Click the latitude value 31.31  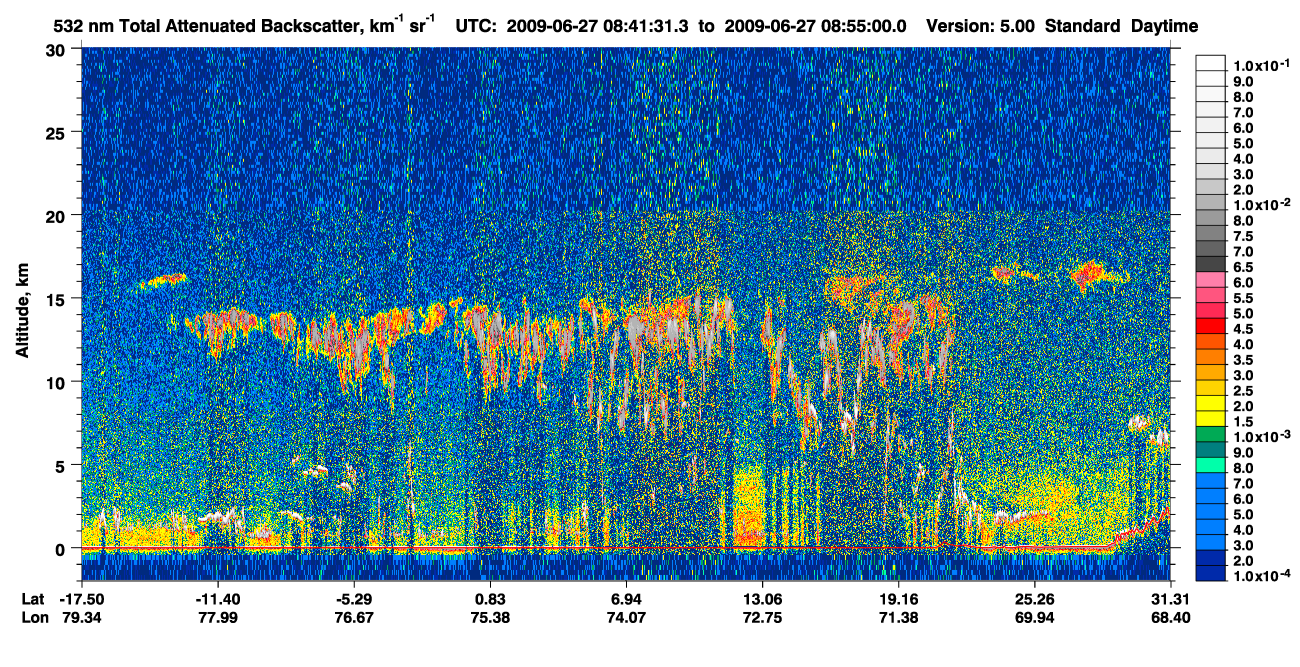pos(1170,598)
